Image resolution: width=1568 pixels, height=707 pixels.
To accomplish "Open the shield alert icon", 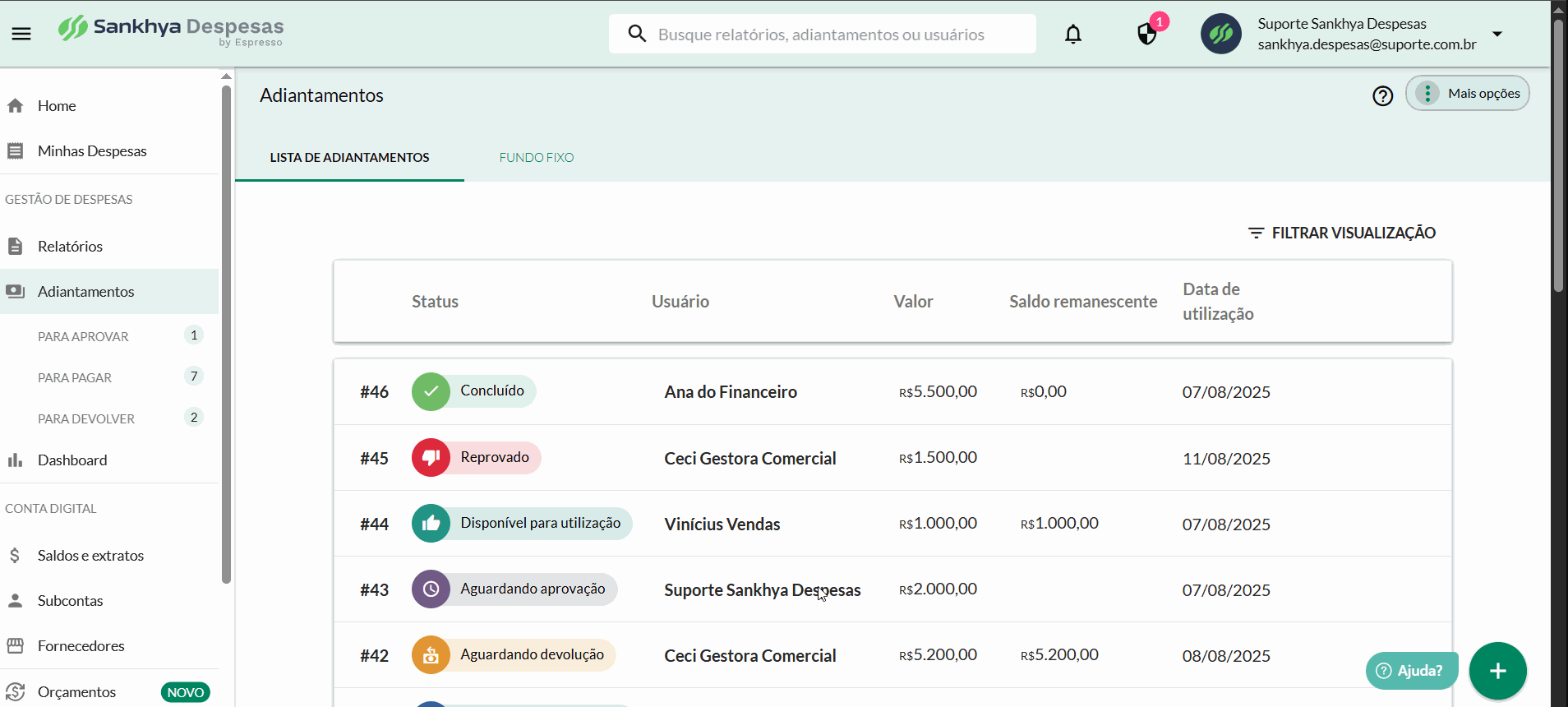I will pyautogui.click(x=1147, y=34).
